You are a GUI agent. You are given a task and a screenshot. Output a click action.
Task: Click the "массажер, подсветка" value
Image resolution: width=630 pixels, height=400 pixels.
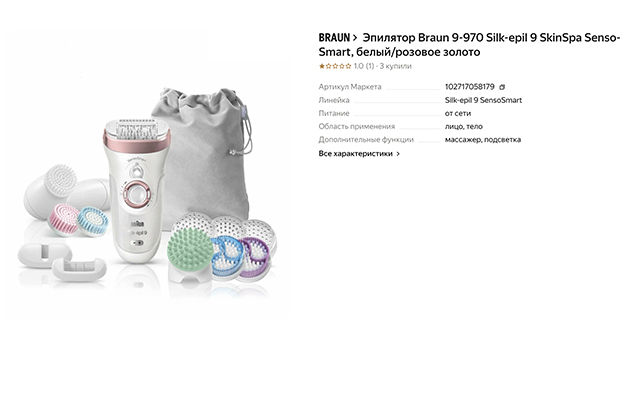(x=483, y=140)
